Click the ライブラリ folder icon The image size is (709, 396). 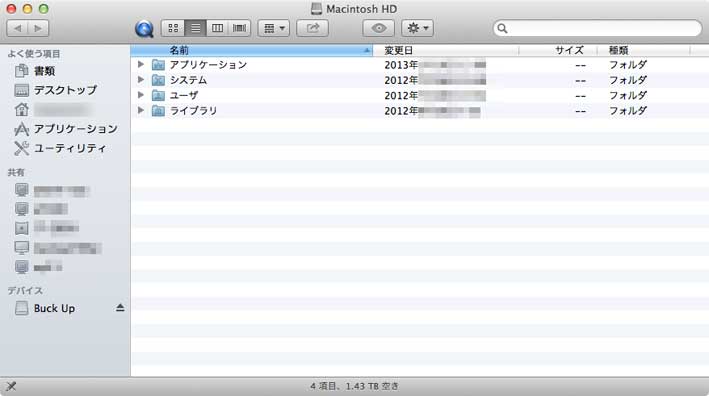pos(158,111)
